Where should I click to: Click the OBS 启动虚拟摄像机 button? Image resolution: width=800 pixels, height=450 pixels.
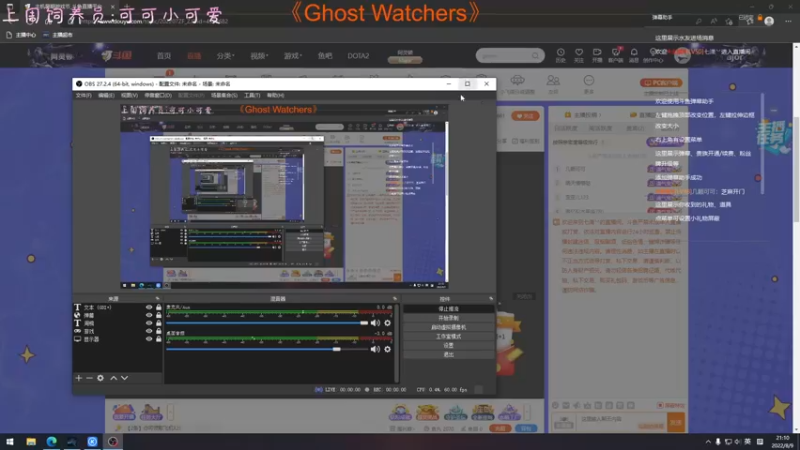pos(448,327)
